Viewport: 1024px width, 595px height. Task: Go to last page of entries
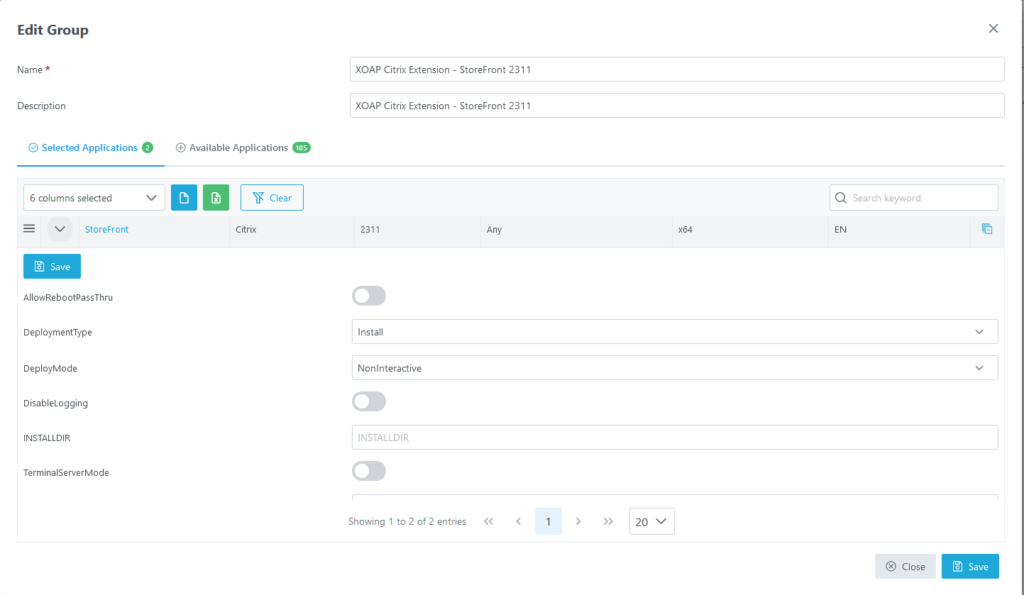(608, 521)
